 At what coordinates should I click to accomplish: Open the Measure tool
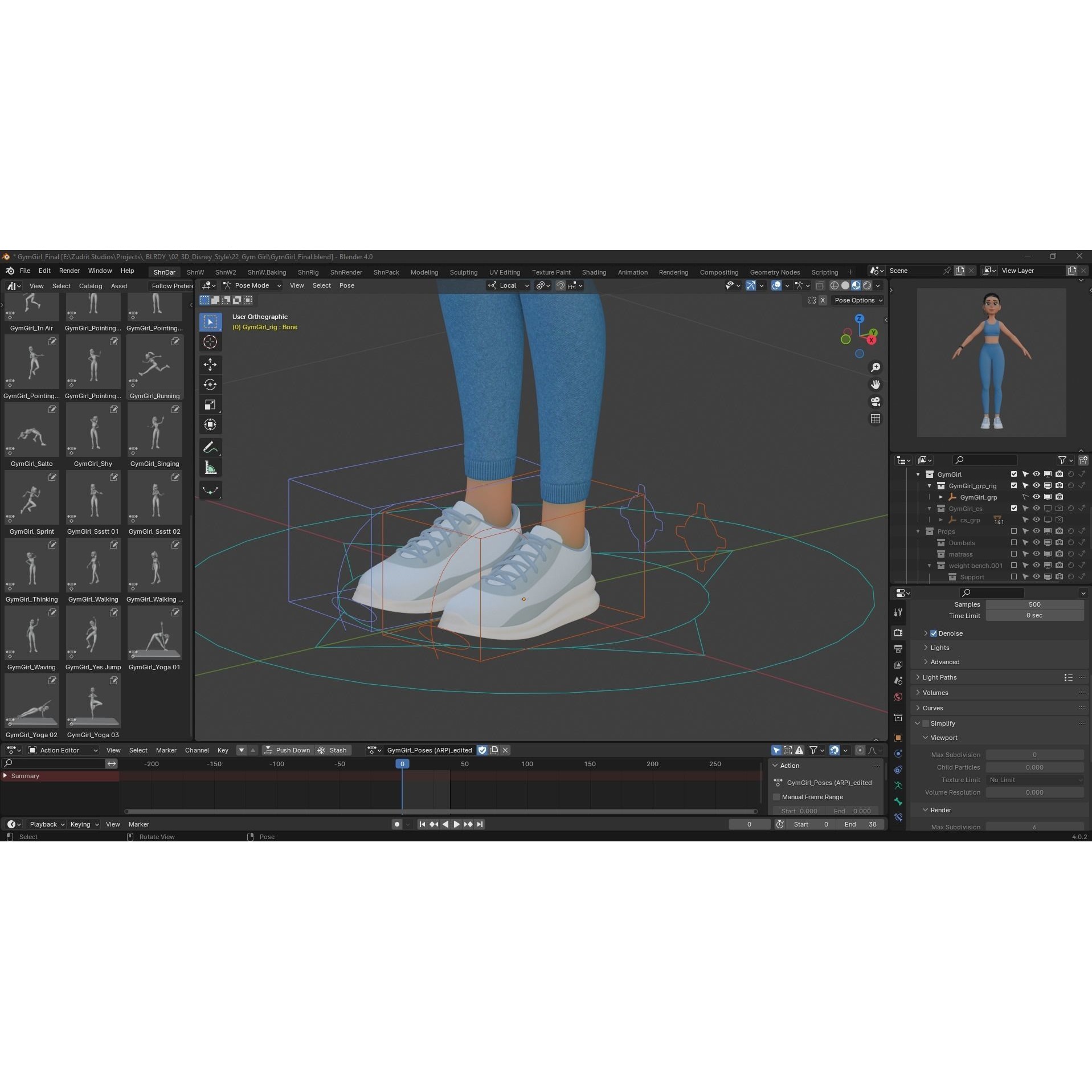coord(210,467)
